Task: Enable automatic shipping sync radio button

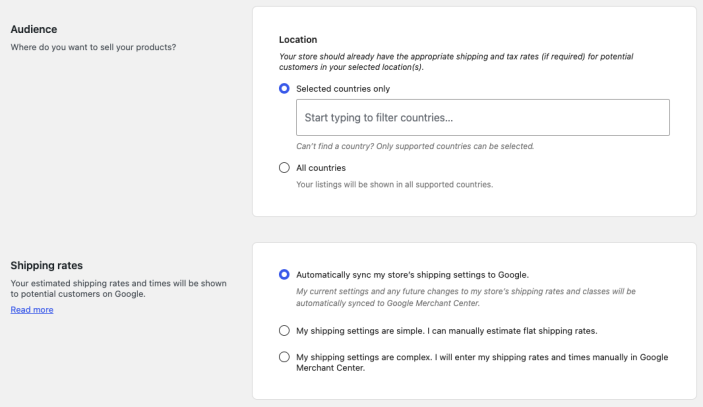Action: coord(285,274)
